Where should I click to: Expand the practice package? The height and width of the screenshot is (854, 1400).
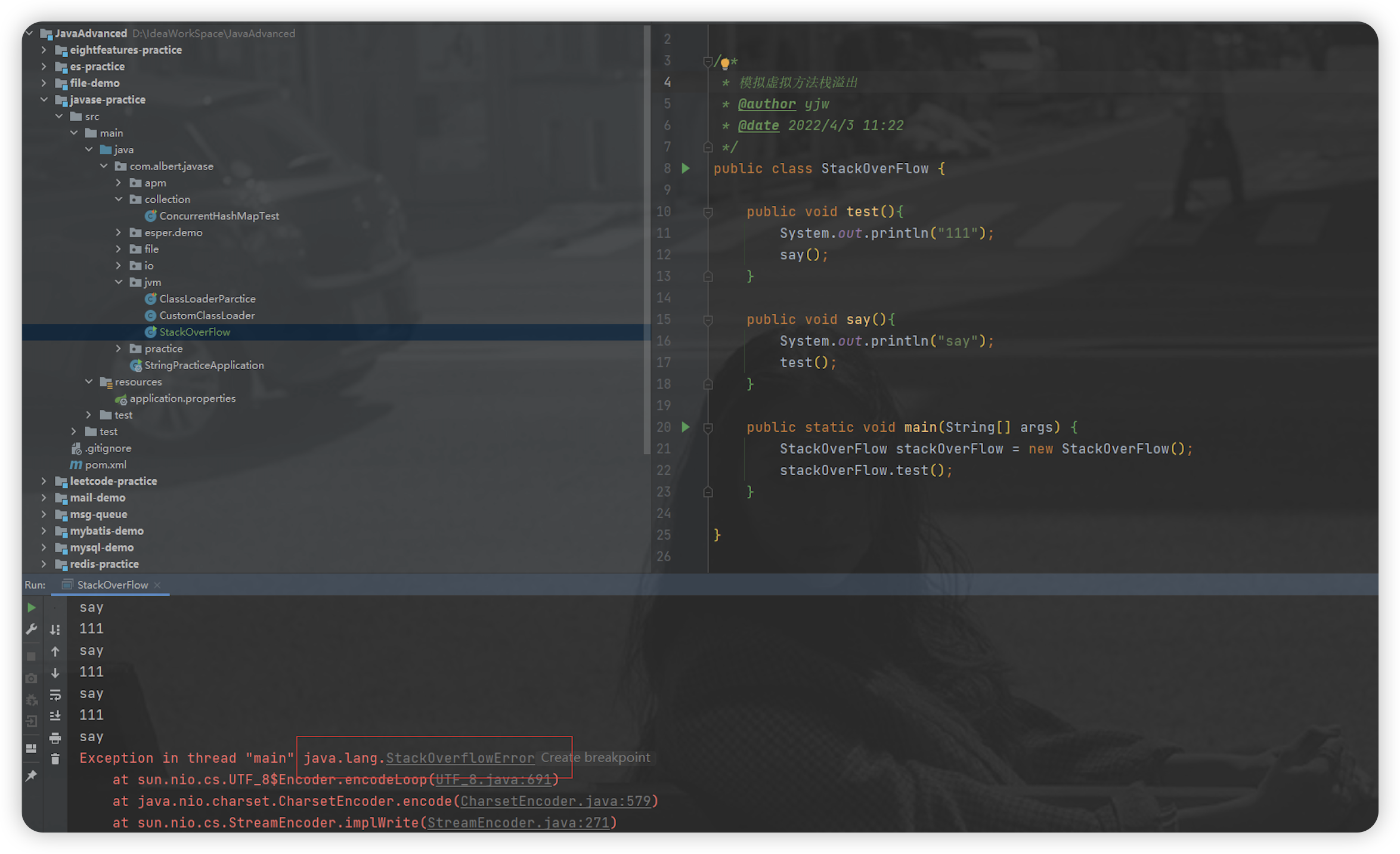pyautogui.click(x=119, y=348)
